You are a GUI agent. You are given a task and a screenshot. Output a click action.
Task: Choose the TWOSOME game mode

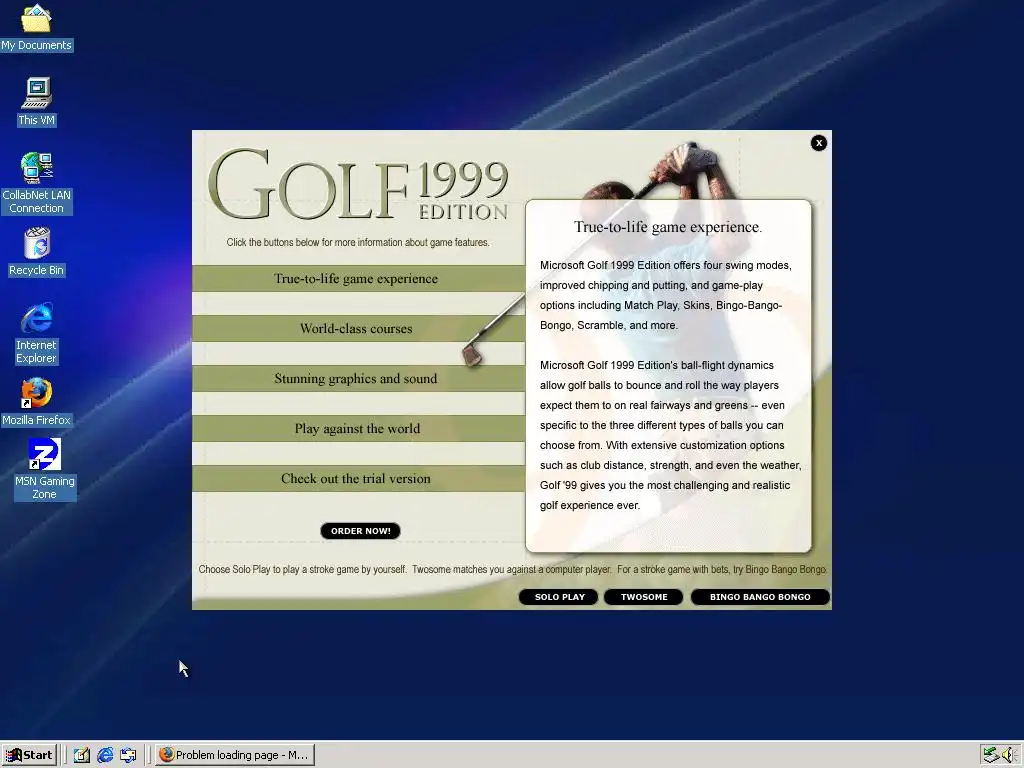(644, 597)
